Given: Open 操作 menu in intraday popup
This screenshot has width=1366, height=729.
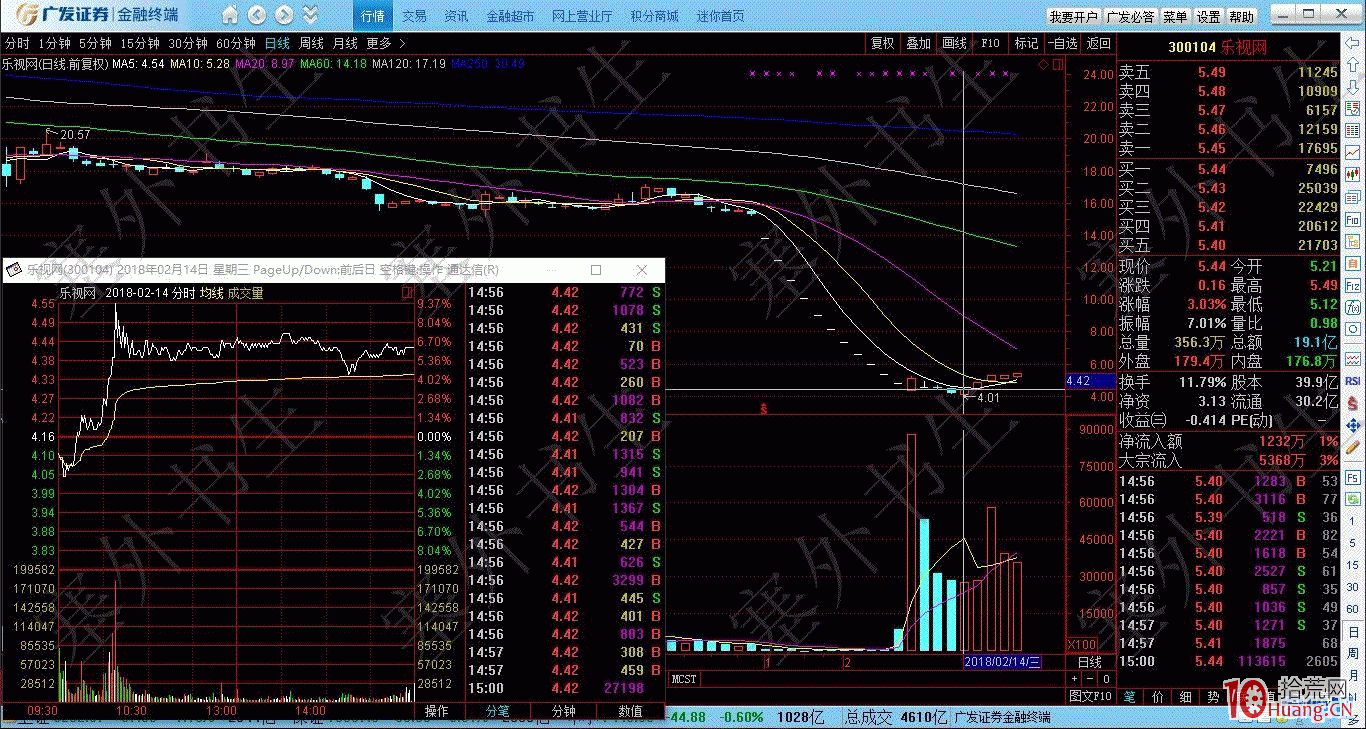Looking at the screenshot, I should [436, 712].
